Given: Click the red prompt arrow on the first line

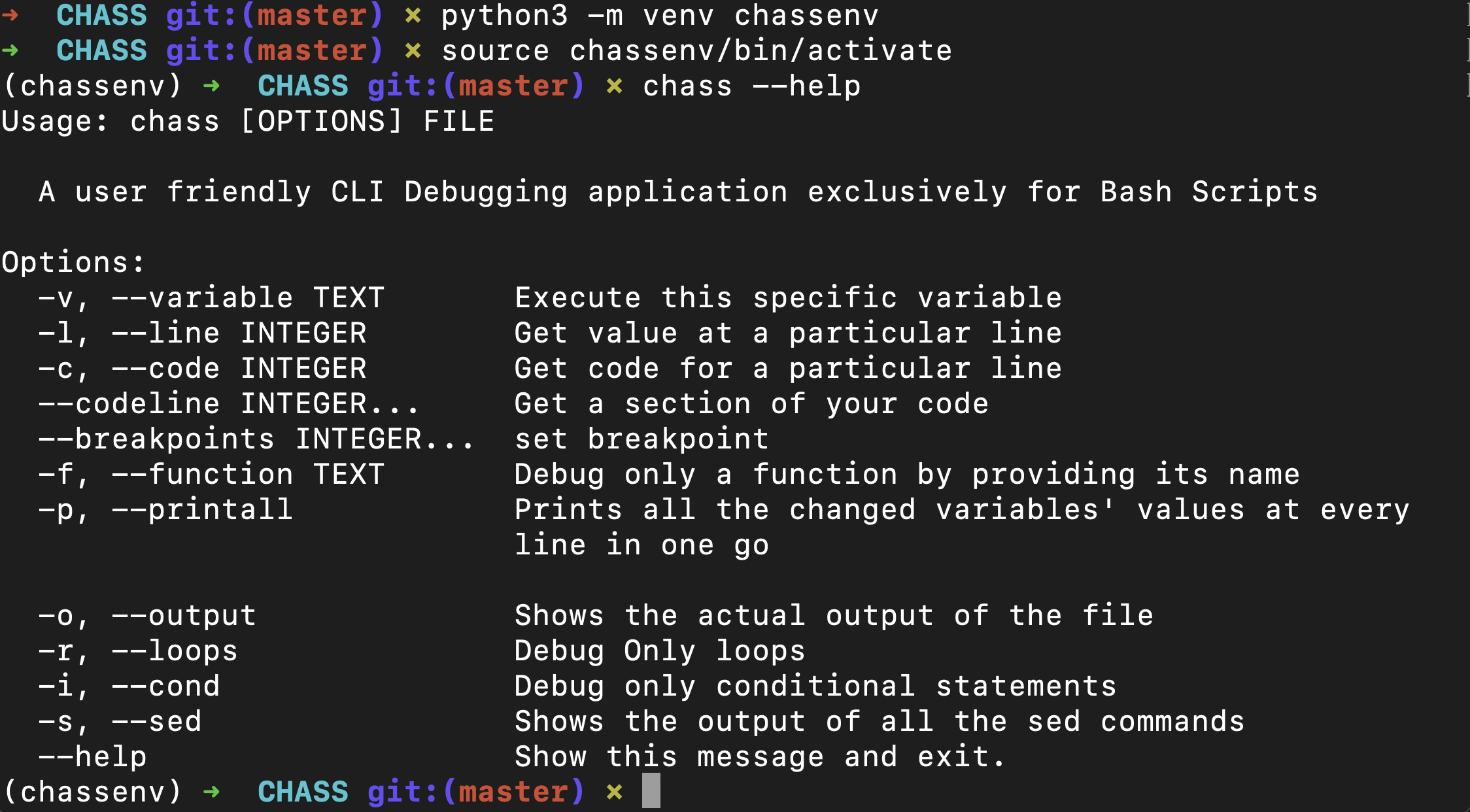Looking at the screenshot, I should (x=9, y=14).
